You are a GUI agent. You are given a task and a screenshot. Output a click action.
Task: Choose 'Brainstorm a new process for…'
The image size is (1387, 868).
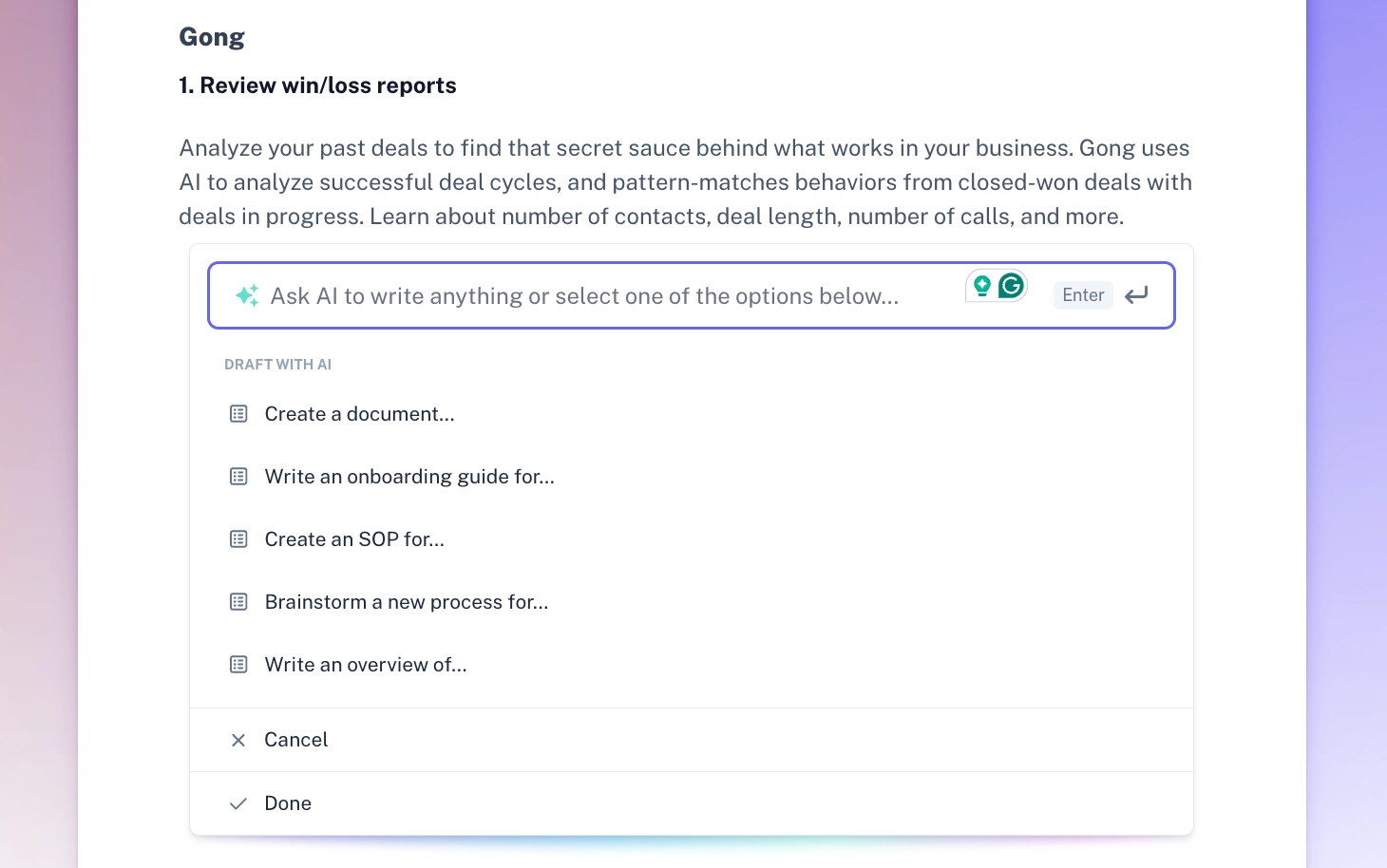coord(407,601)
